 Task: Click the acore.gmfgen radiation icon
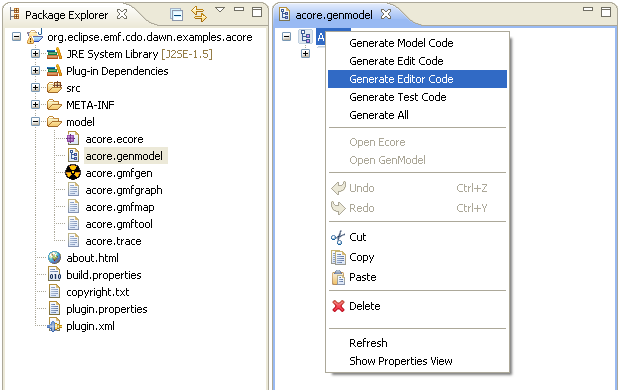coord(73,173)
